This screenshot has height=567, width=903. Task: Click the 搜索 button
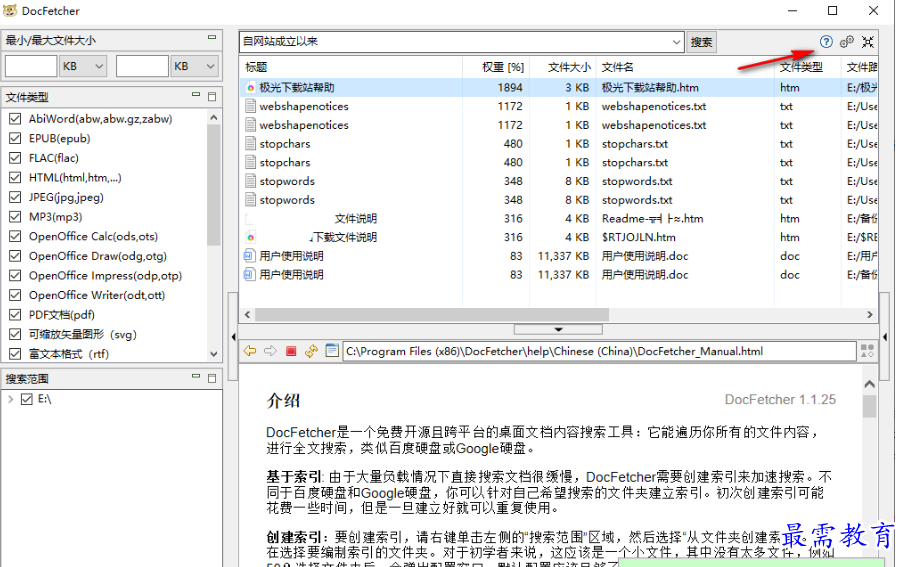702,42
